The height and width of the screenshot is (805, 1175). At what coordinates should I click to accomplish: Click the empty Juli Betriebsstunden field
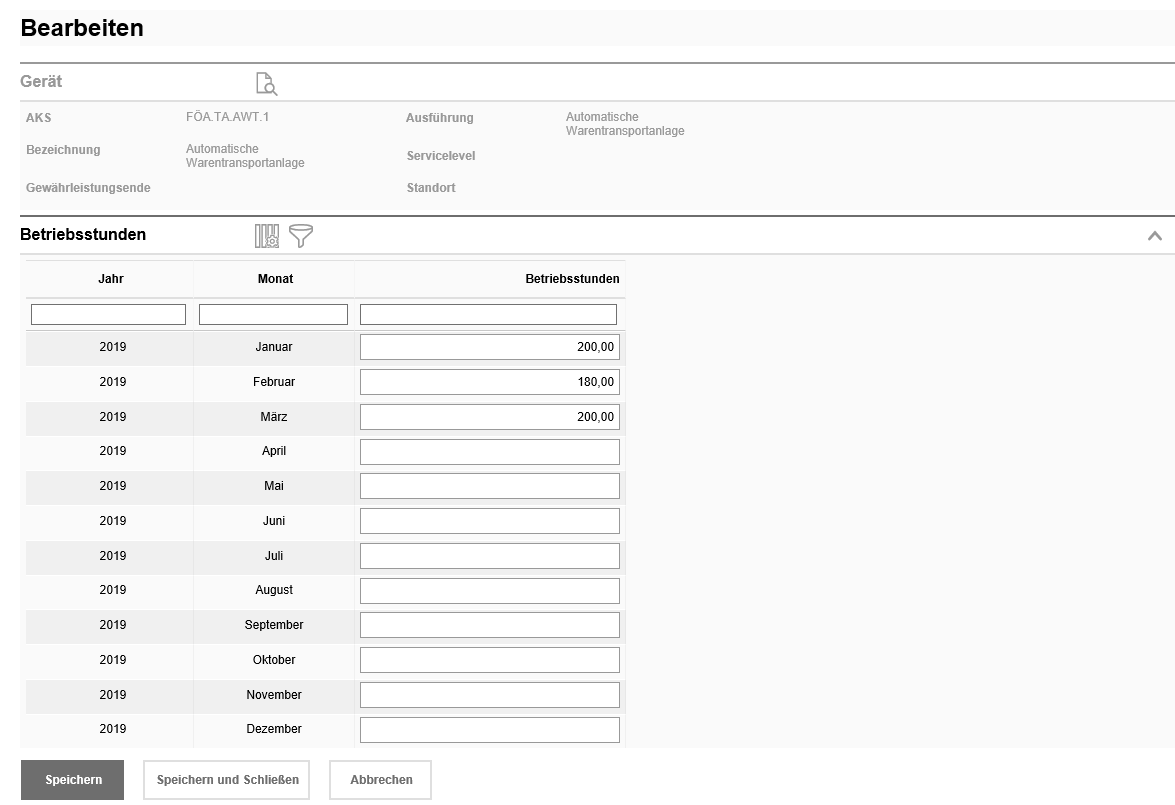tap(489, 556)
